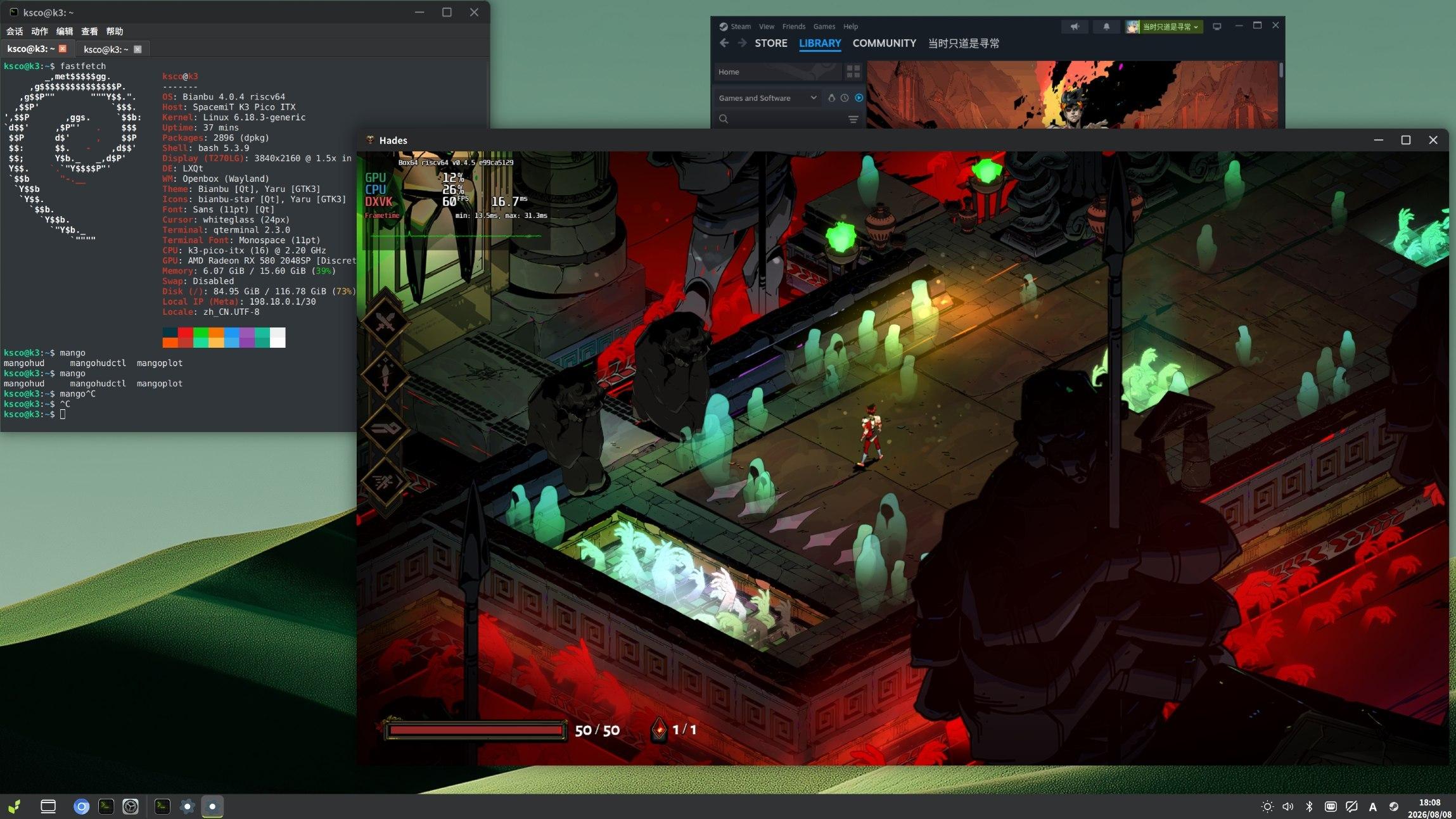Expand the Games and Software filter dropdown

pyautogui.click(x=767, y=98)
